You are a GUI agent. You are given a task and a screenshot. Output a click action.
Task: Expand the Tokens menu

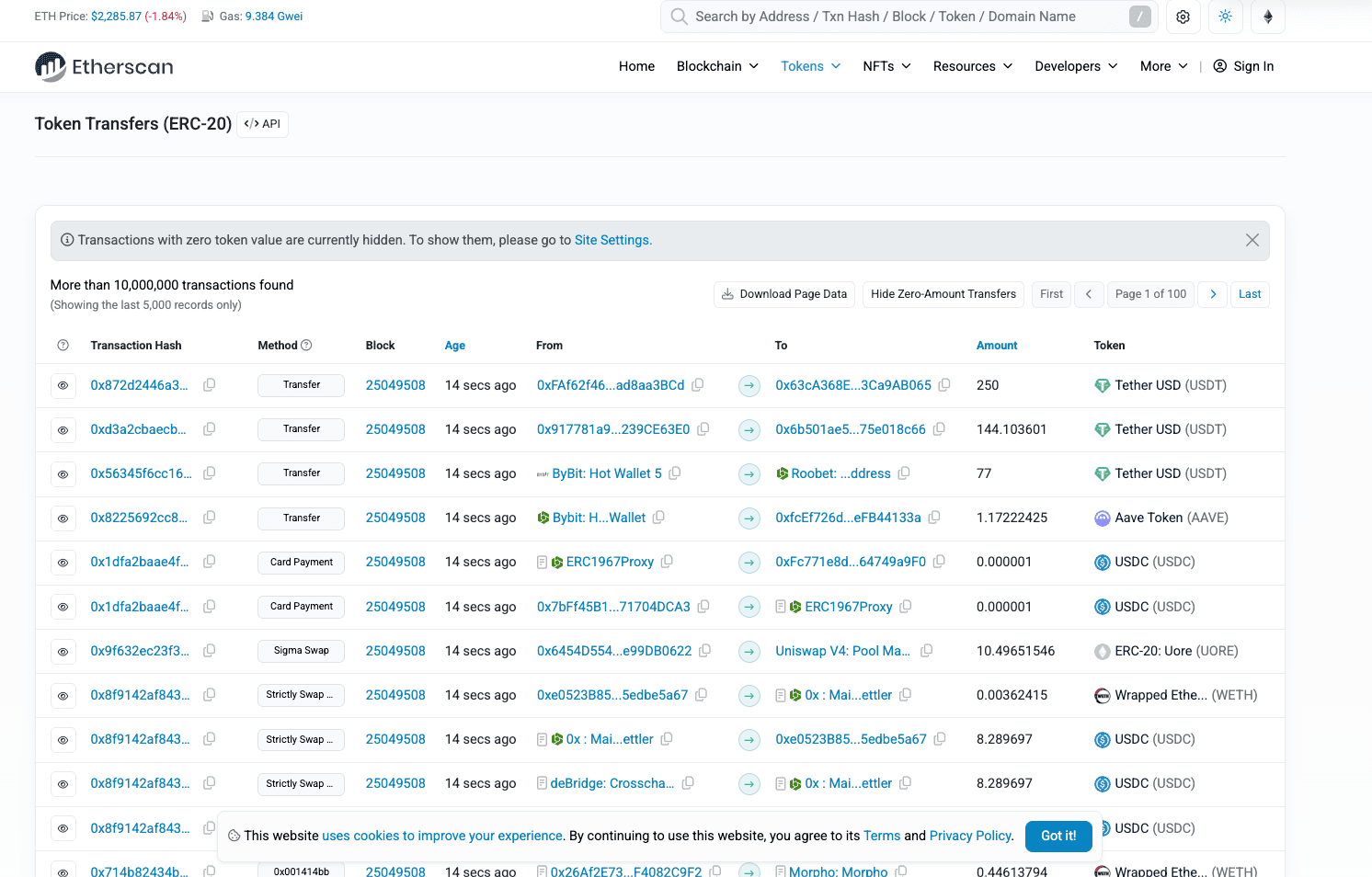[x=811, y=66]
